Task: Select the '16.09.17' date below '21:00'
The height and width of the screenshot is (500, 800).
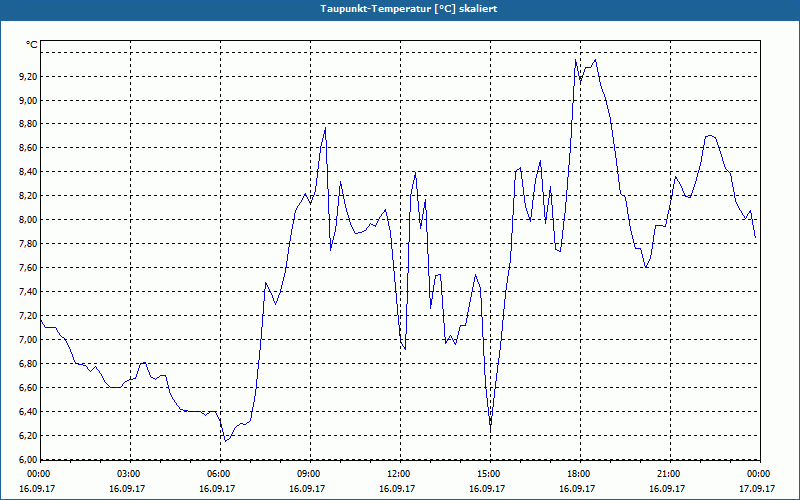Action: click(667, 488)
